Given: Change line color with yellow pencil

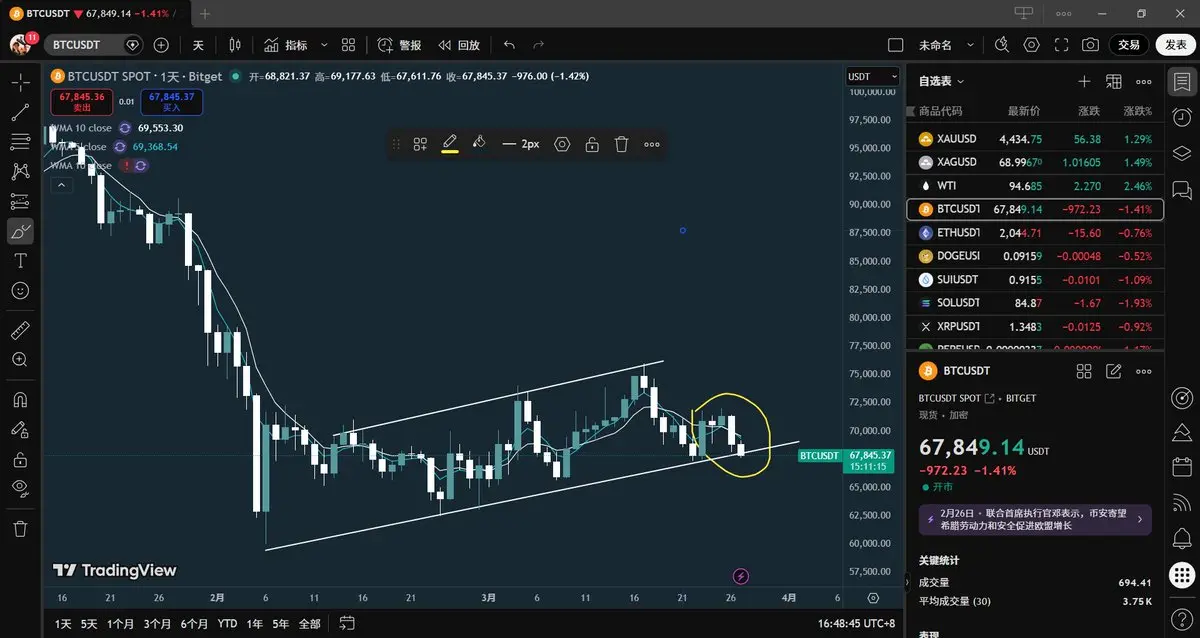Looking at the screenshot, I should coord(450,144).
